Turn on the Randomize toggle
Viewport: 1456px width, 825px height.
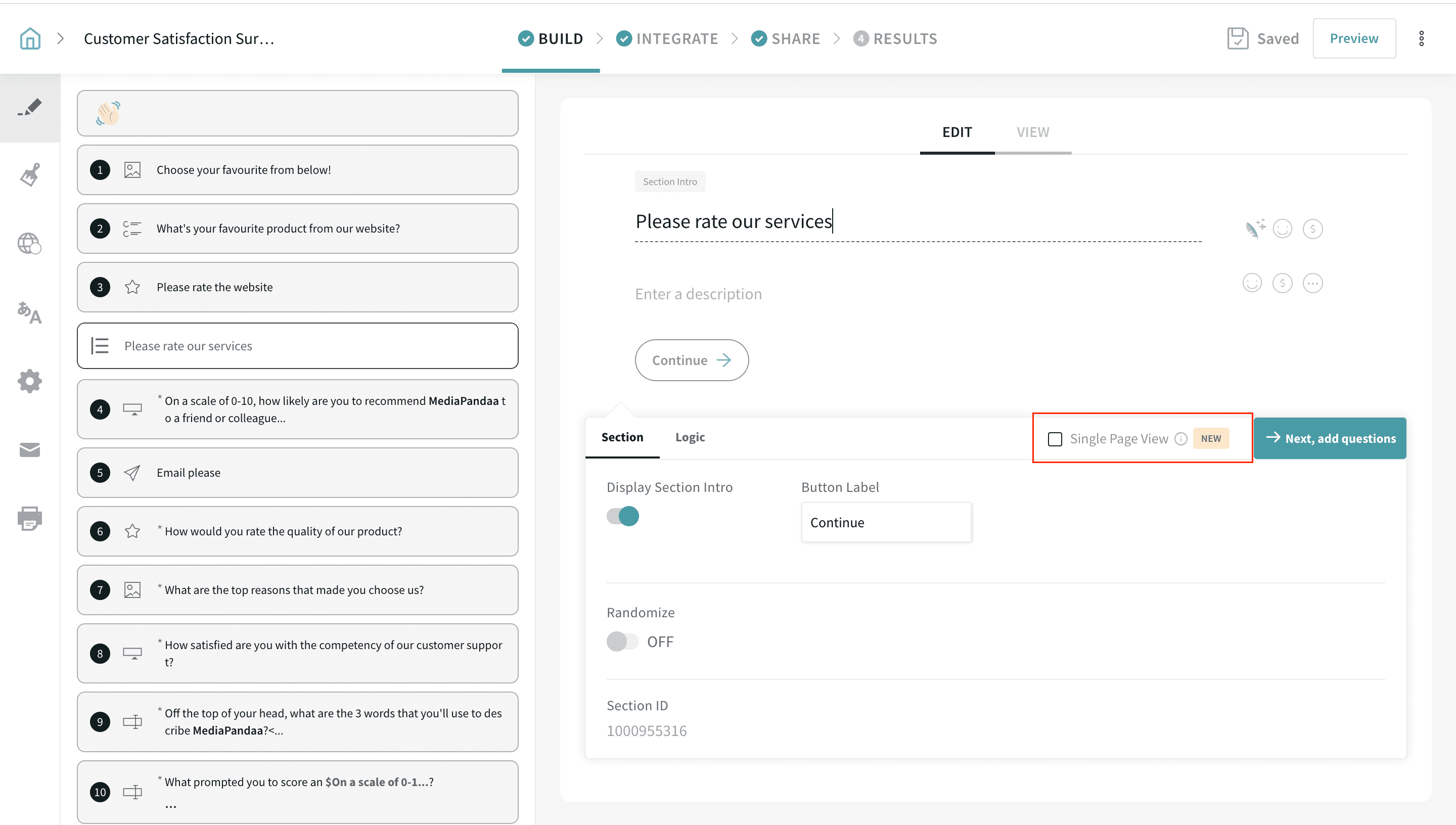coord(623,641)
